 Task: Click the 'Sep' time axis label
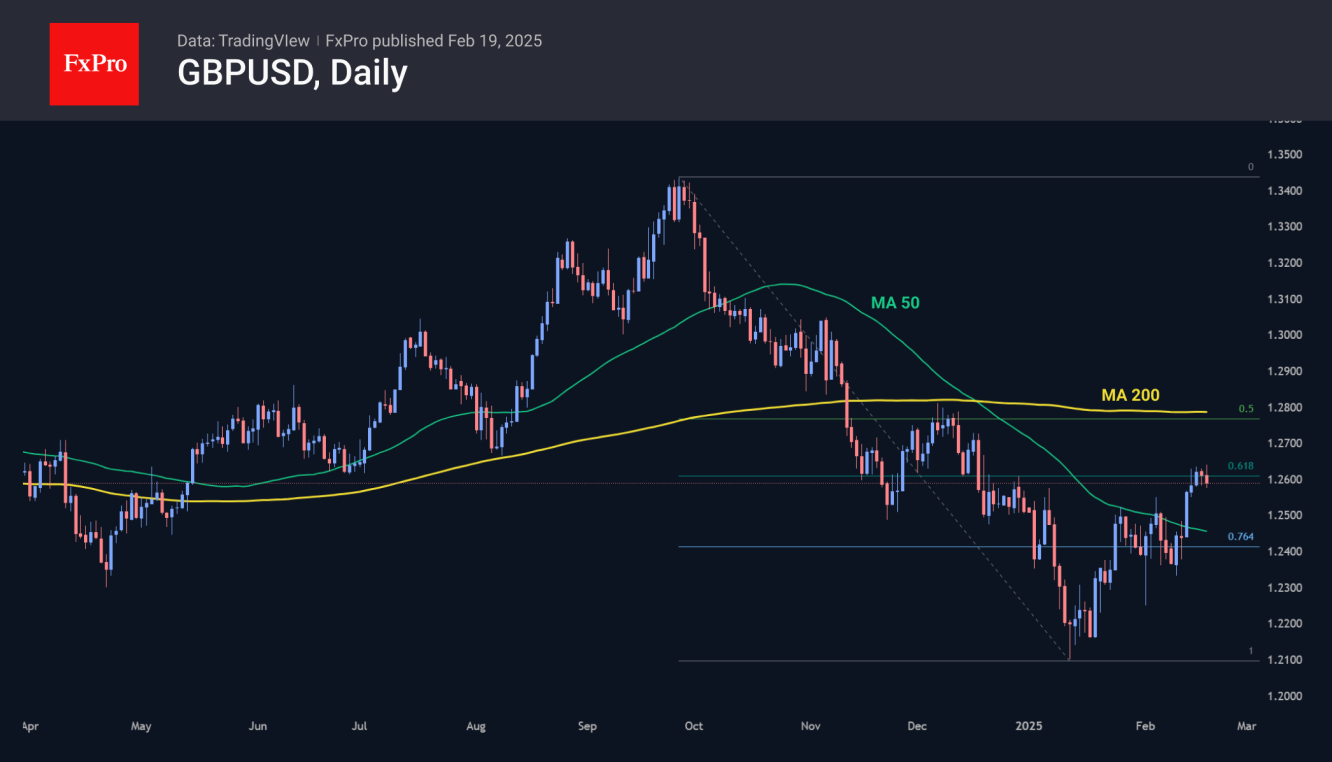tap(587, 726)
